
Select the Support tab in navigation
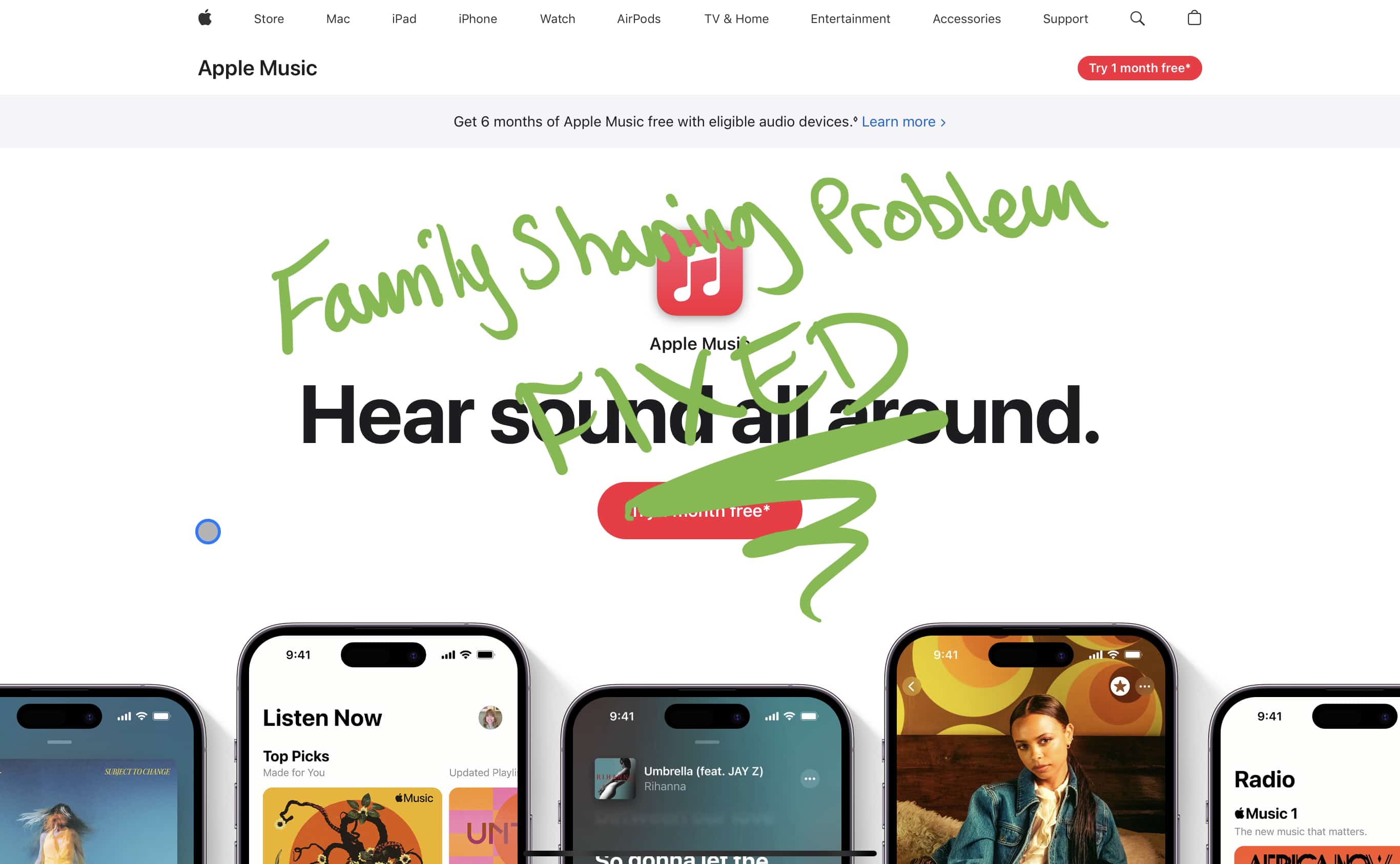(x=1066, y=18)
